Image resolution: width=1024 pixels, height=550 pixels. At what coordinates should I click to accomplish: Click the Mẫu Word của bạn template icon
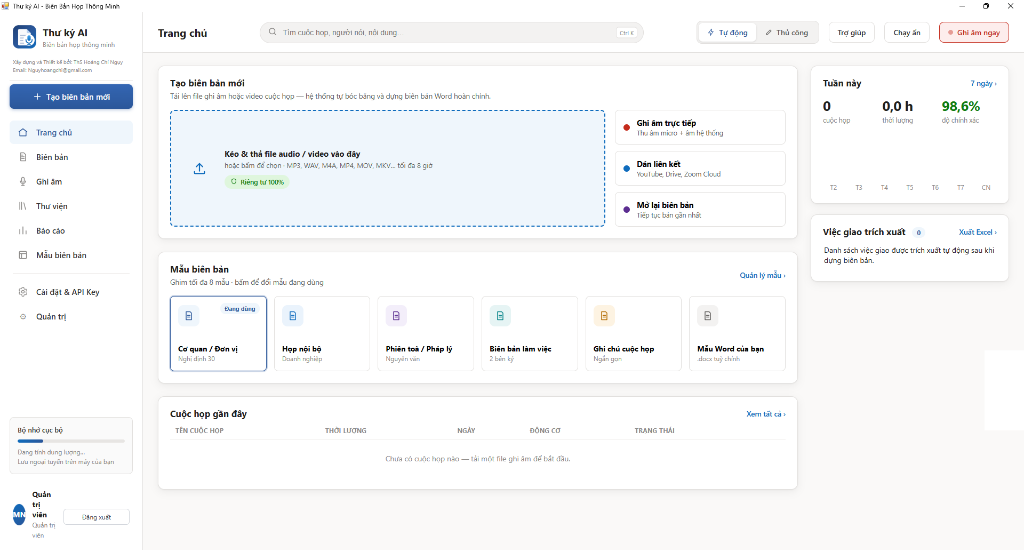[x=707, y=315]
